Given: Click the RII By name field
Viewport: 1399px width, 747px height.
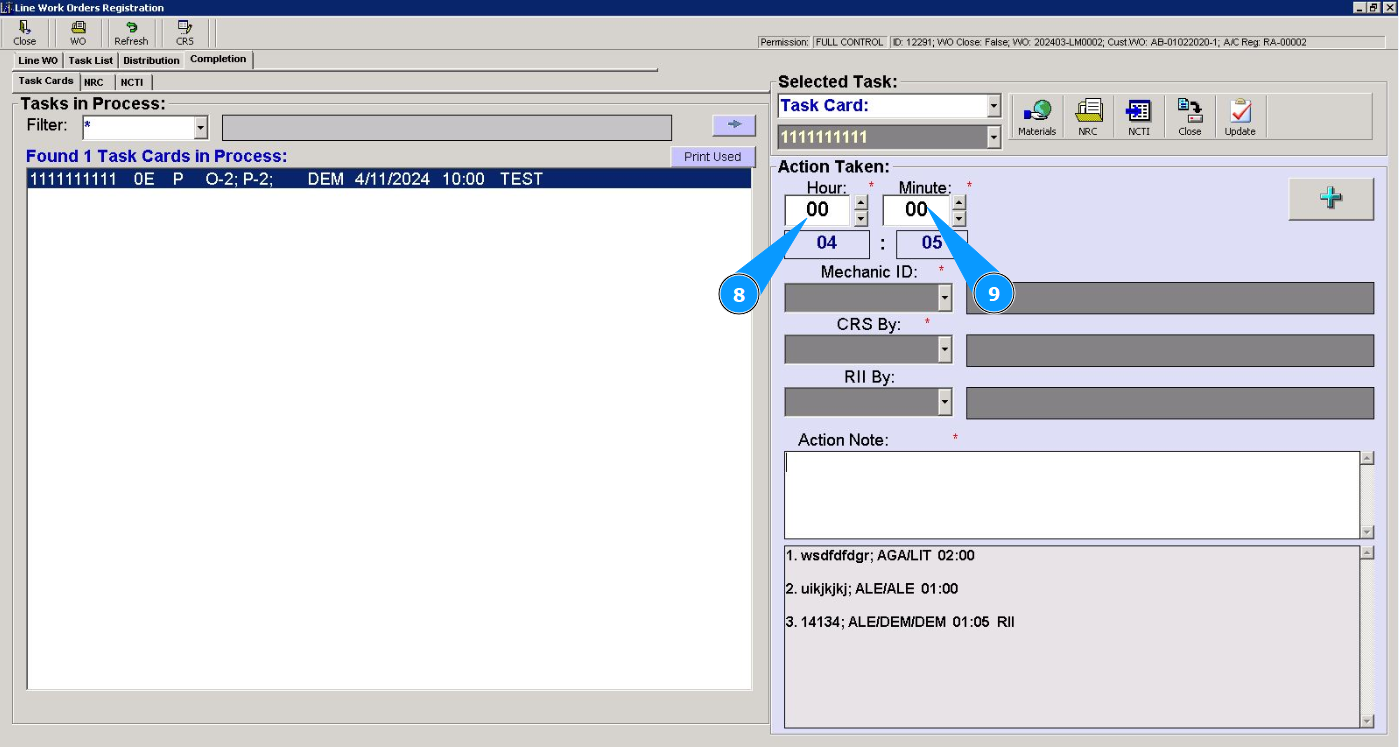Looking at the screenshot, I should [1170, 402].
